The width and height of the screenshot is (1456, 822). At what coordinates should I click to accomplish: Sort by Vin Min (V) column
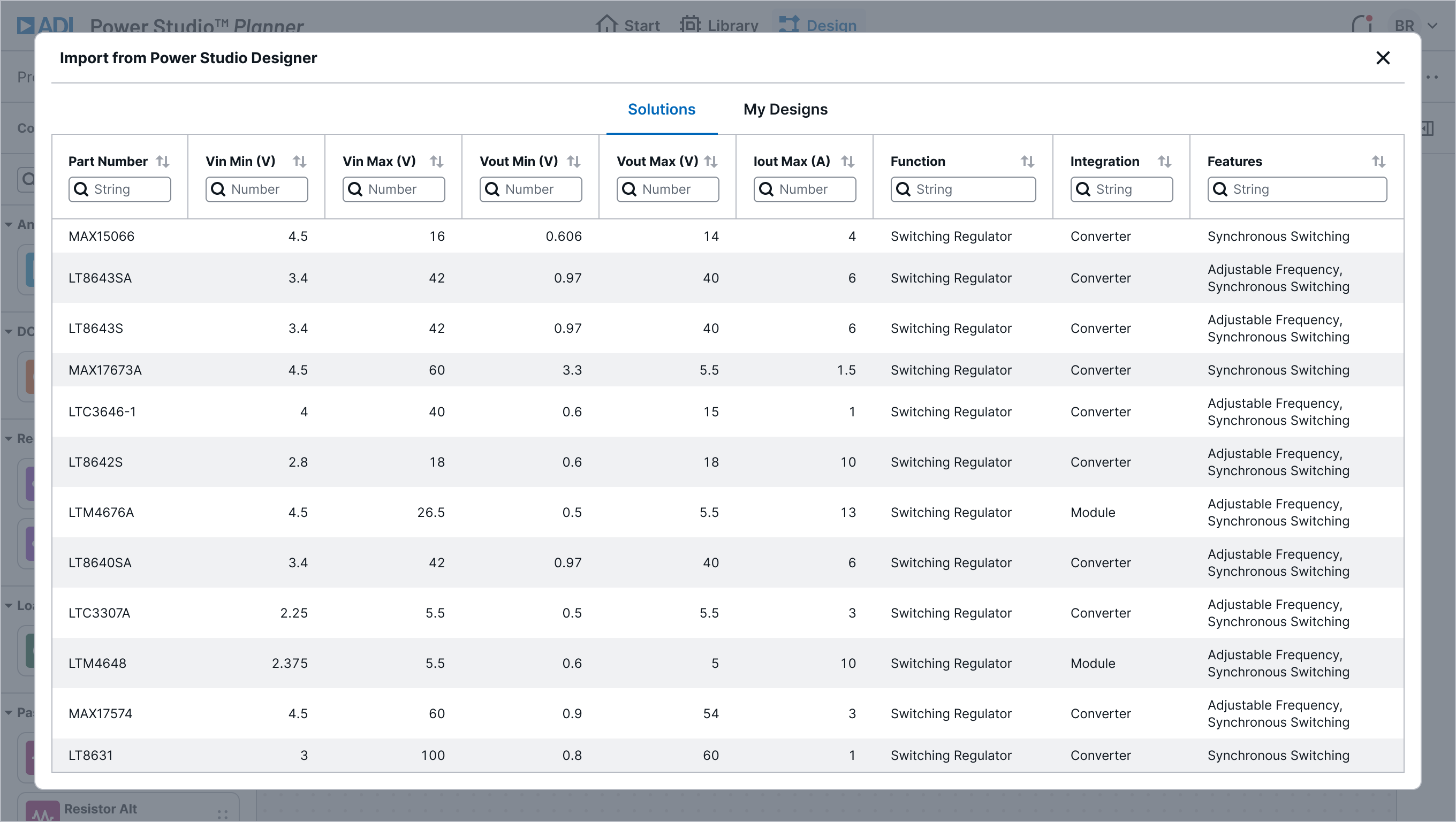[x=300, y=162]
